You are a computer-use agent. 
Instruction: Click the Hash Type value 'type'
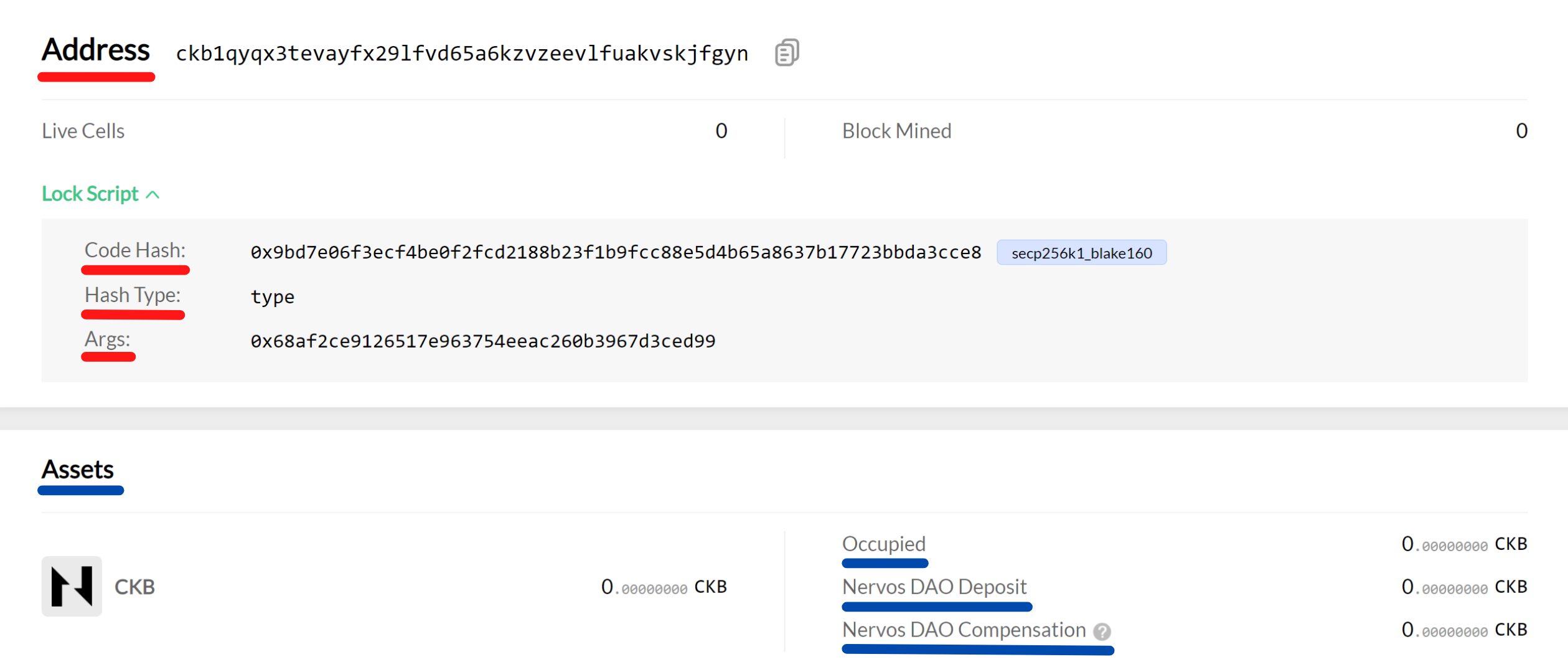click(273, 297)
